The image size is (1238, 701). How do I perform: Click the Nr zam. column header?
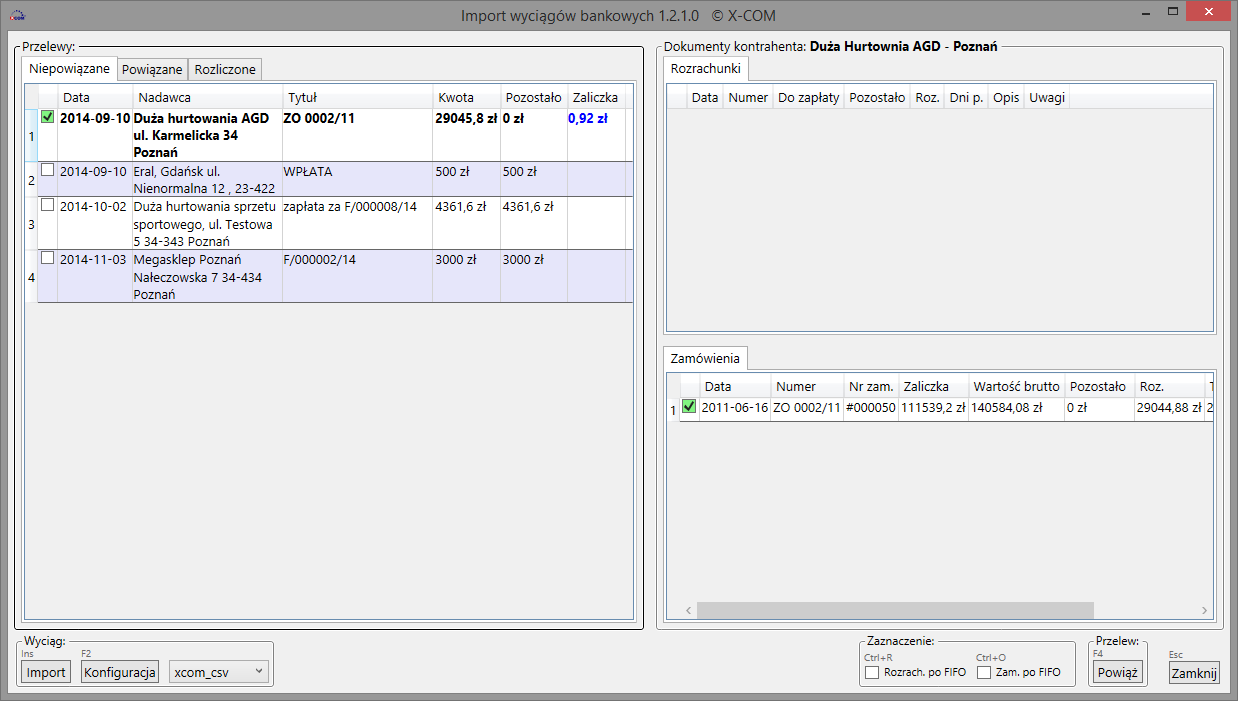click(x=871, y=386)
